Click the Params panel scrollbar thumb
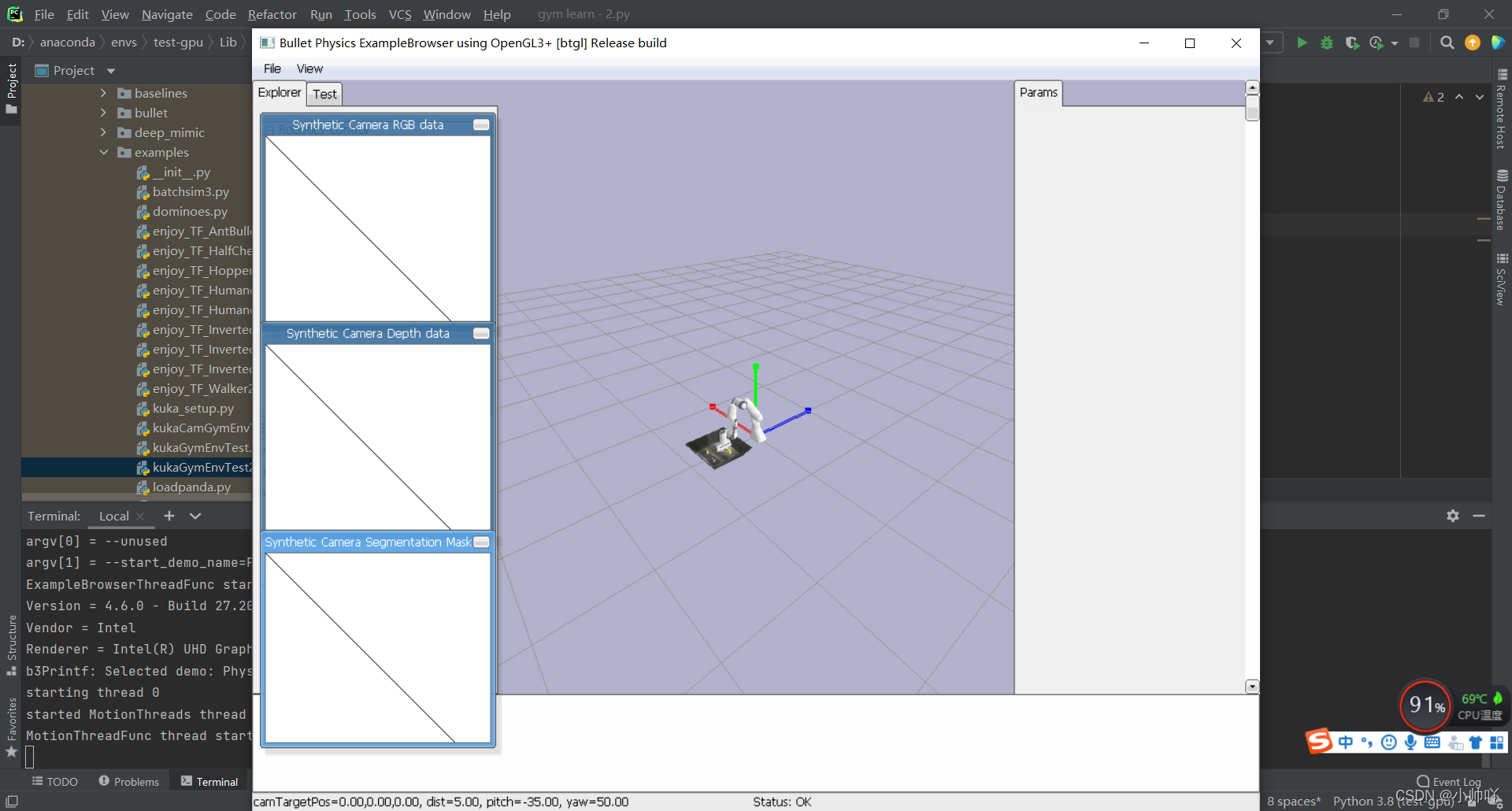Viewport: 1512px width, 811px height. point(1252,108)
